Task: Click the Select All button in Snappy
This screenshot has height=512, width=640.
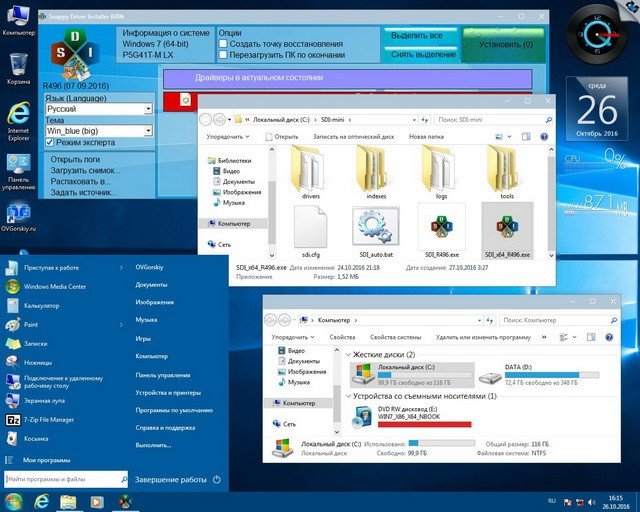Action: [x=420, y=36]
